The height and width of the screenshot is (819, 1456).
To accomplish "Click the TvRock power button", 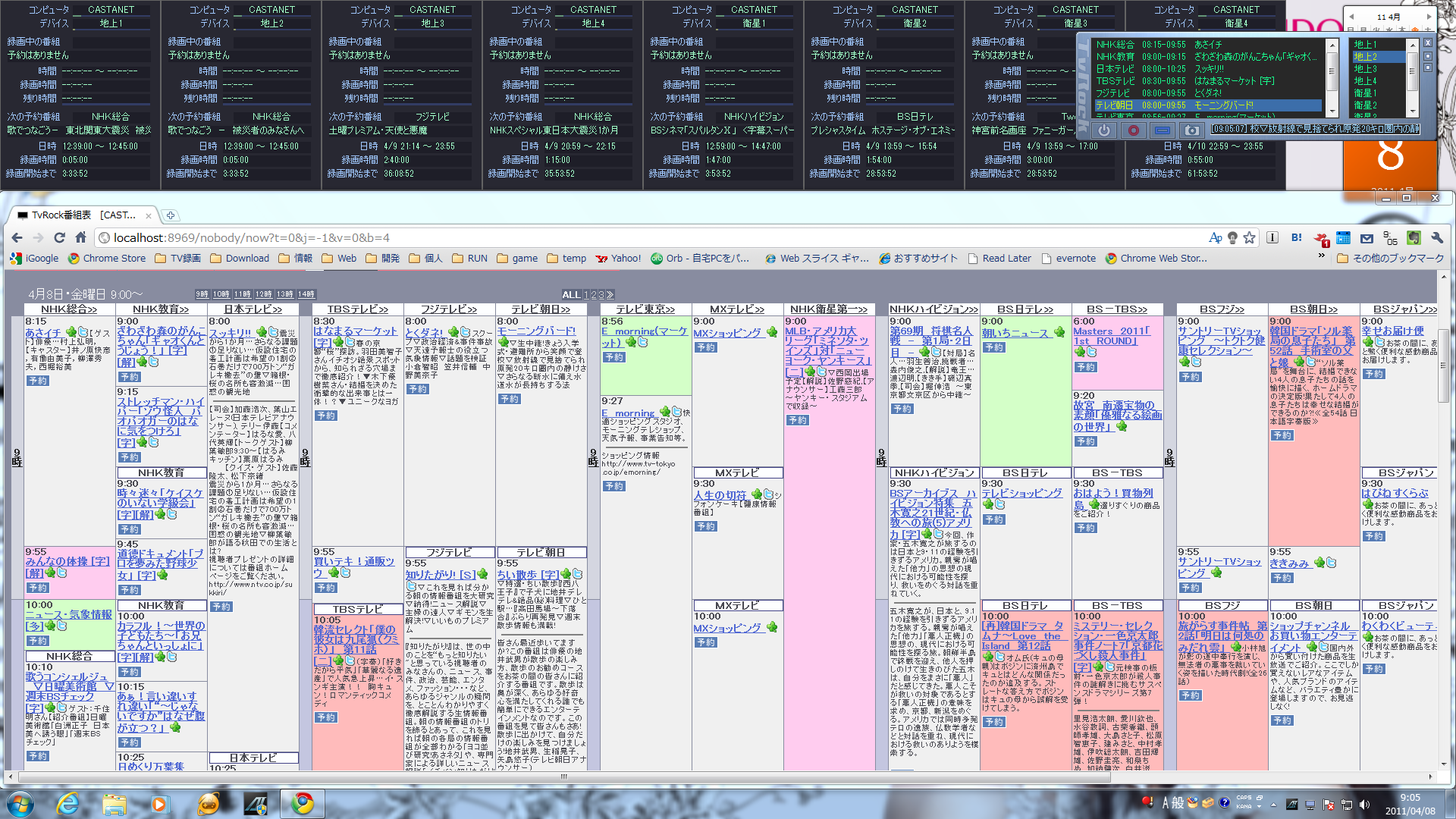I will tap(1104, 130).
